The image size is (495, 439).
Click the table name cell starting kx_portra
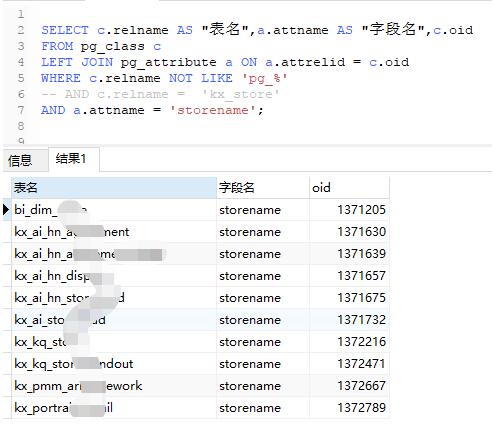(x=114, y=408)
